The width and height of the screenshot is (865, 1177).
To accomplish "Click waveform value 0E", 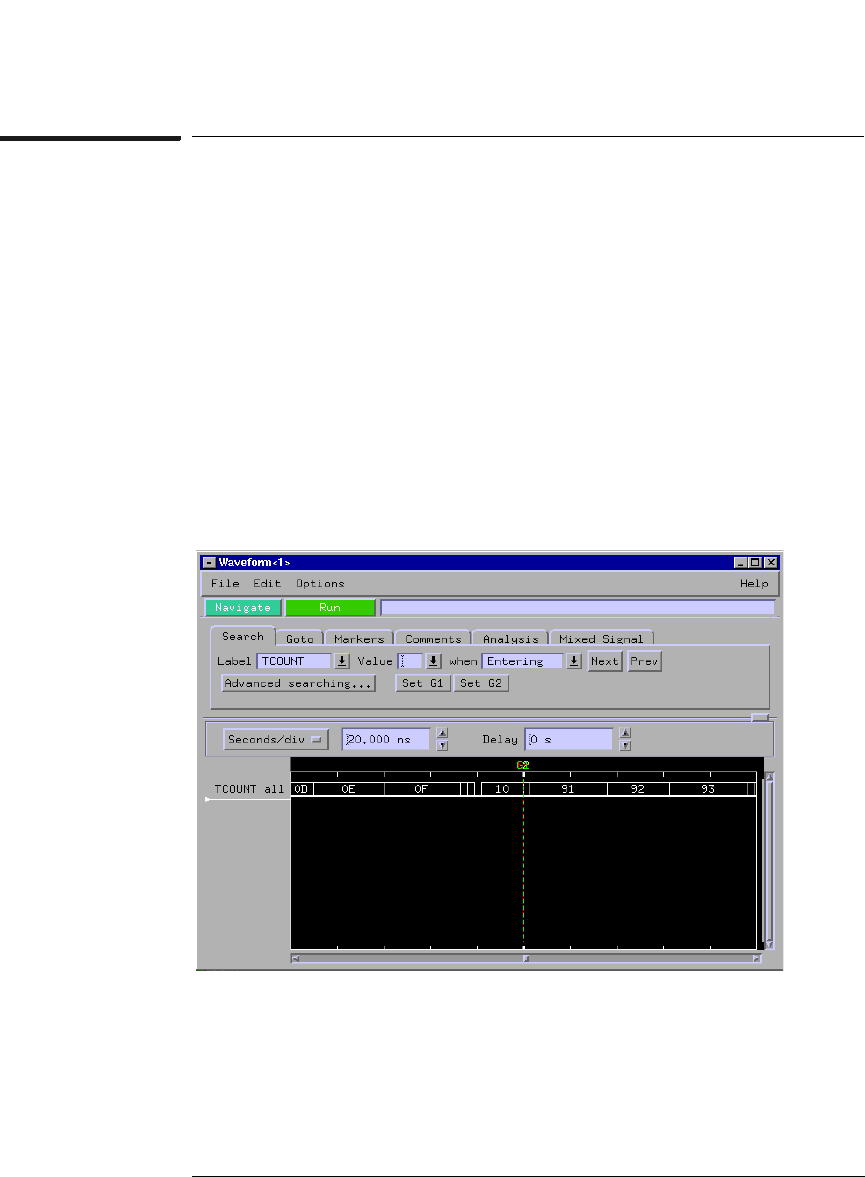I will pyautogui.click(x=348, y=789).
